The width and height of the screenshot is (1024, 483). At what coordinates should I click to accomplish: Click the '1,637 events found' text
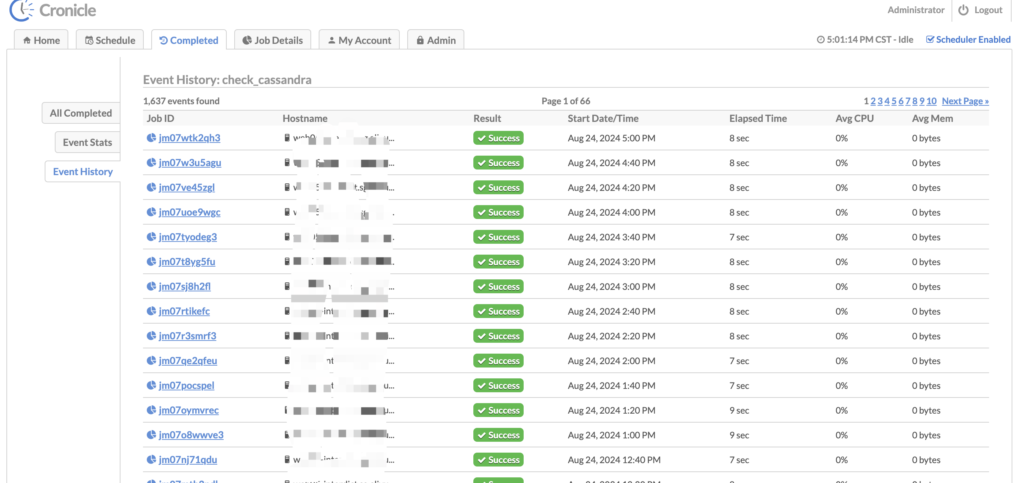[x=182, y=101]
